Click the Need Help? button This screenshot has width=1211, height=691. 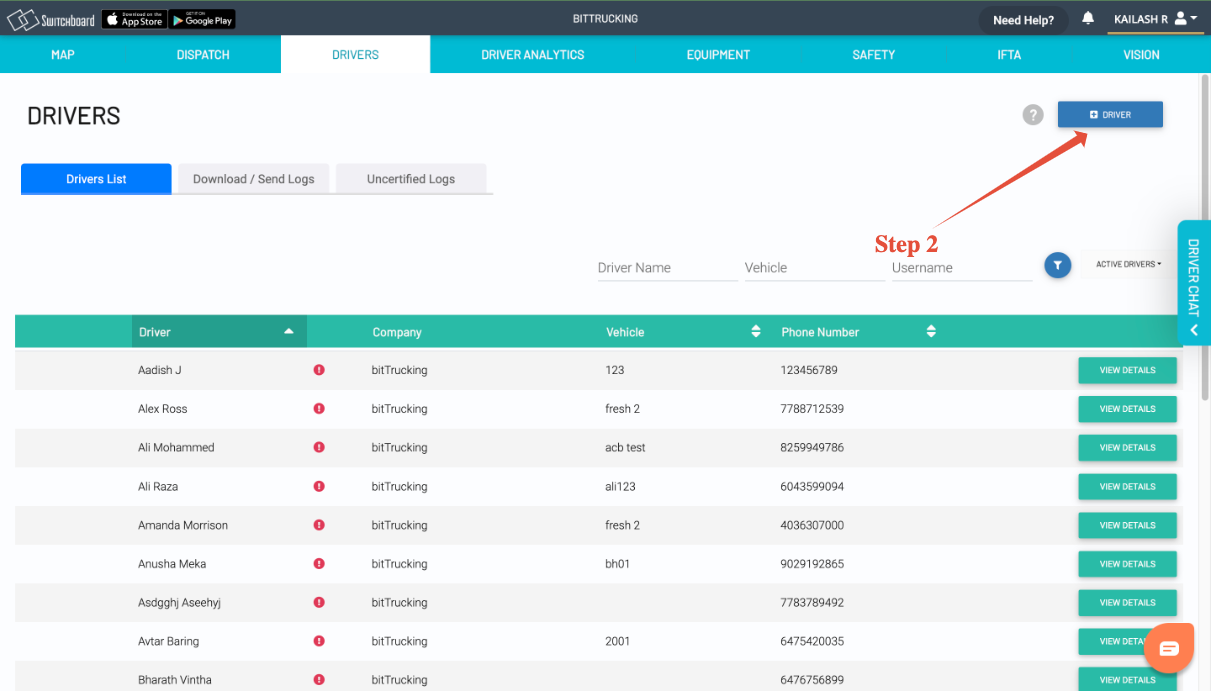(x=1023, y=19)
